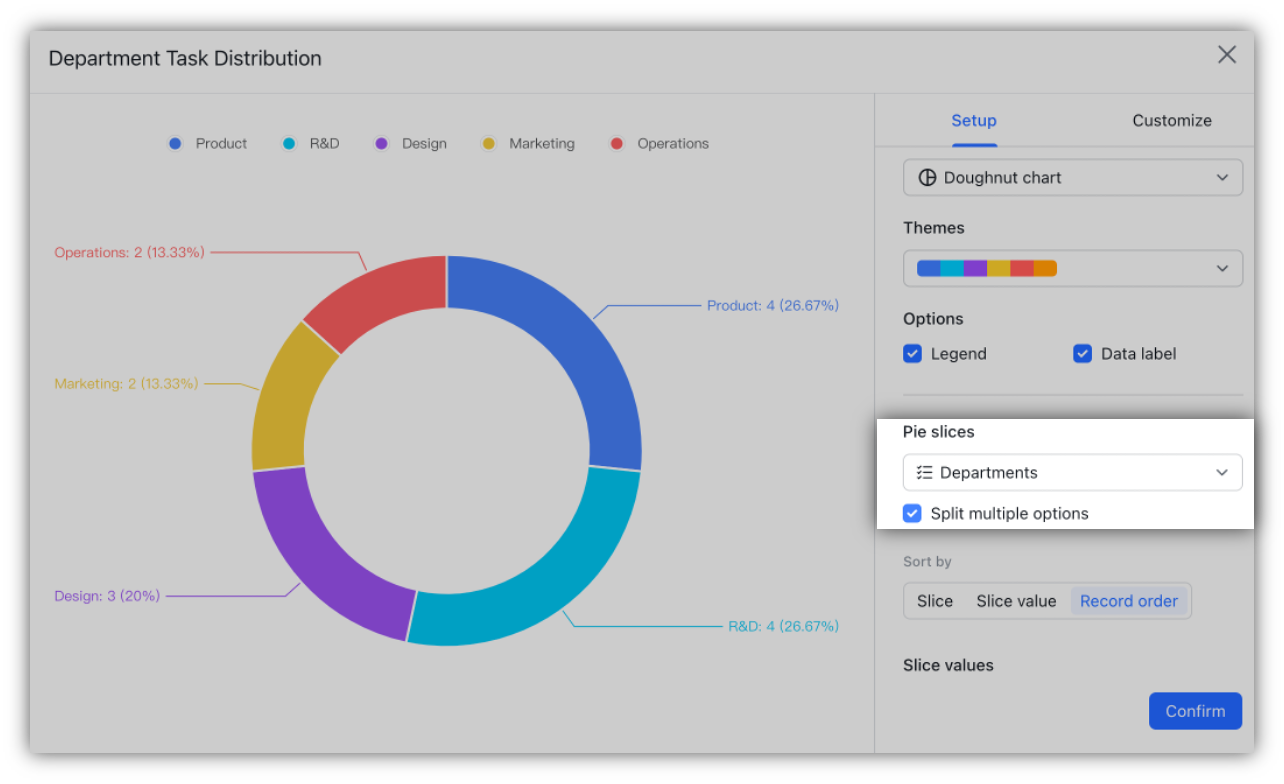Toggle the Marketing legend item

coord(528,144)
